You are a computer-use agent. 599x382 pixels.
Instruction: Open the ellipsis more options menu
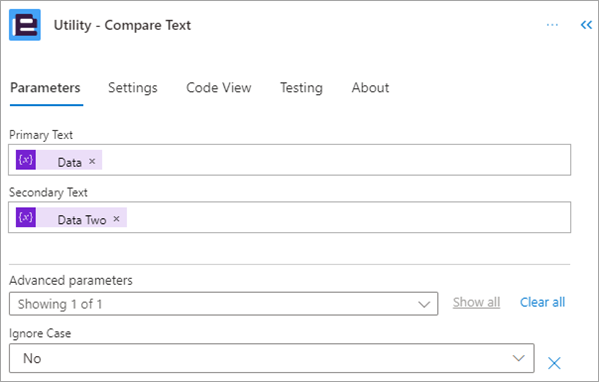click(552, 25)
